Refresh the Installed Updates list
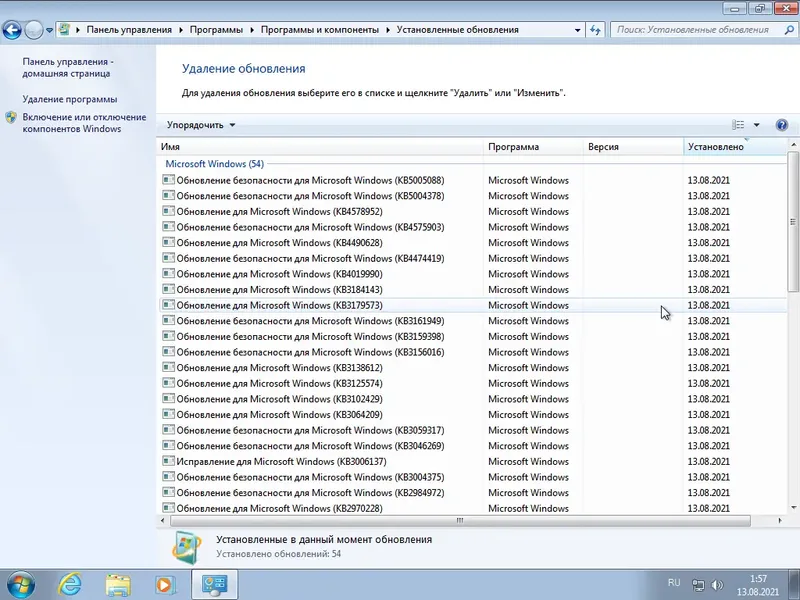Image resolution: width=800 pixels, height=600 pixels. [595, 30]
